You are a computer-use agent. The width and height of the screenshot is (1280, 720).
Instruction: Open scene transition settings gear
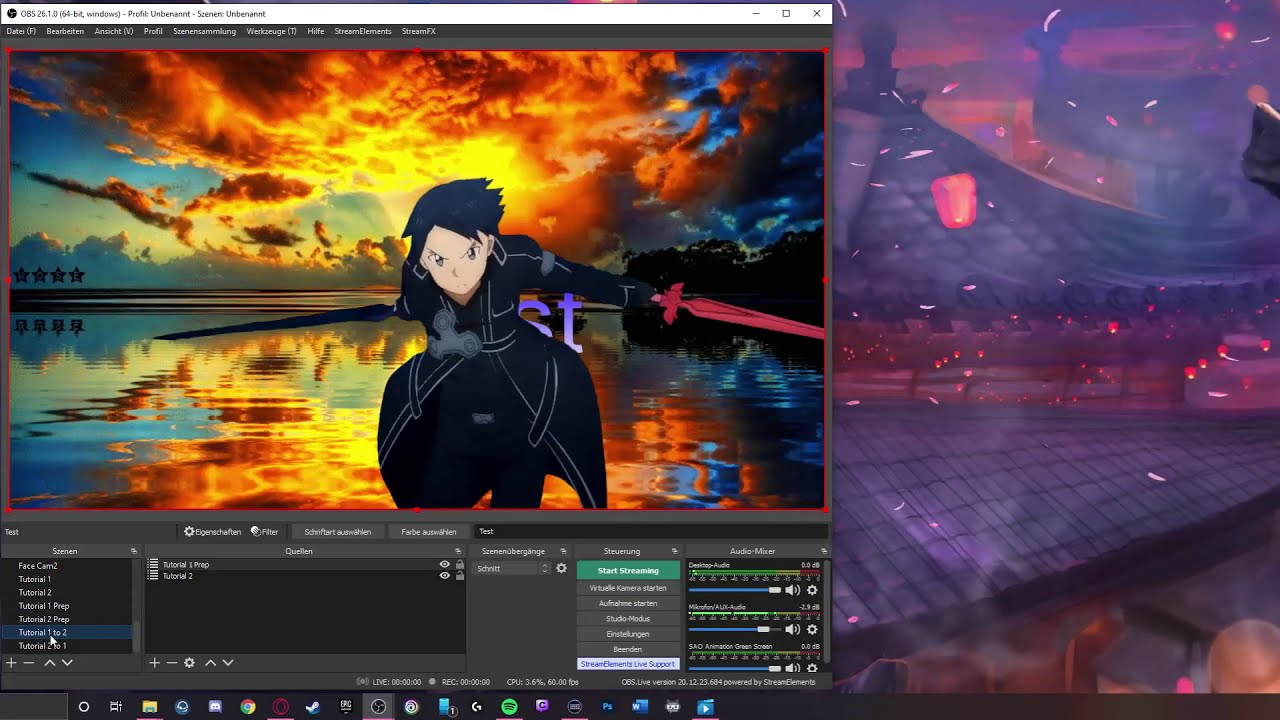tap(561, 568)
